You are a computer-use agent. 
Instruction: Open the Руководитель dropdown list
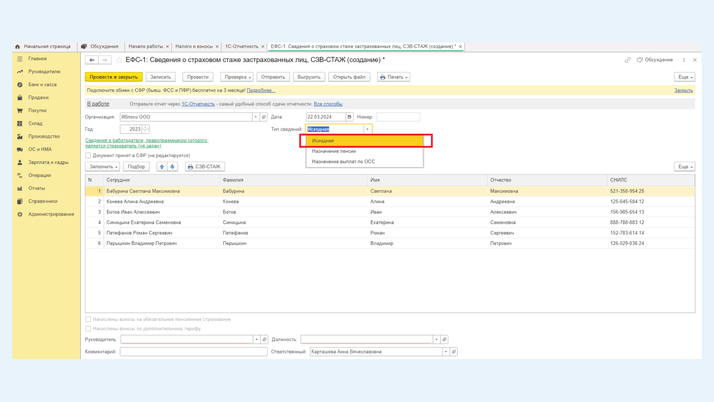click(257, 340)
